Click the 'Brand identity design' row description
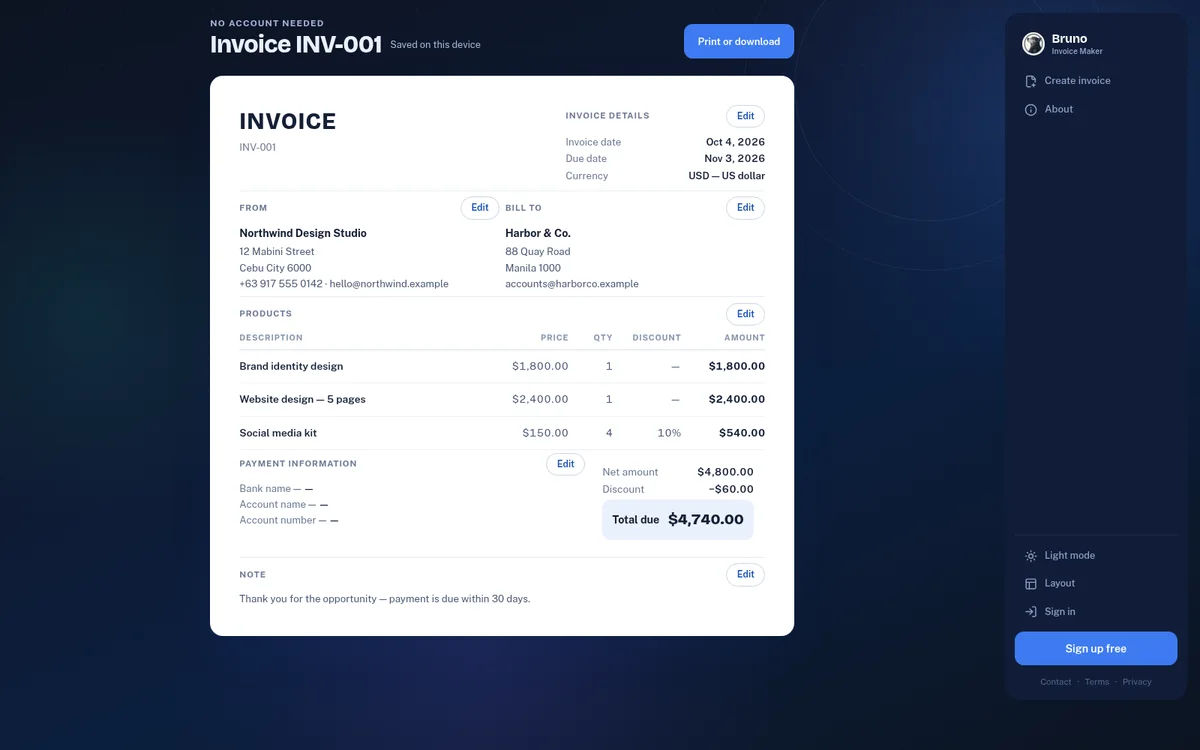 (x=291, y=366)
